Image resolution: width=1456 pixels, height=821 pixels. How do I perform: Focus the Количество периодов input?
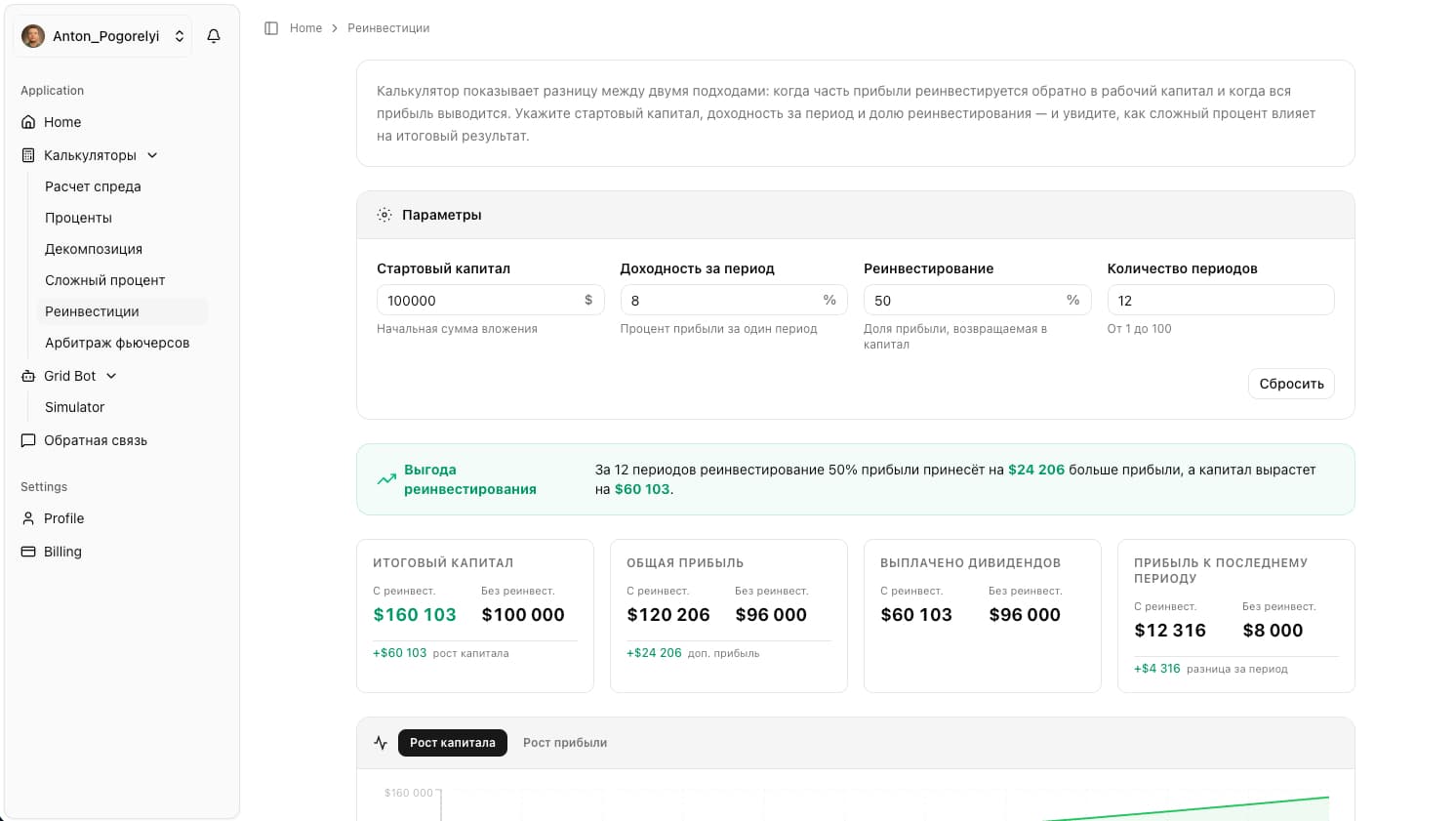coord(1221,300)
